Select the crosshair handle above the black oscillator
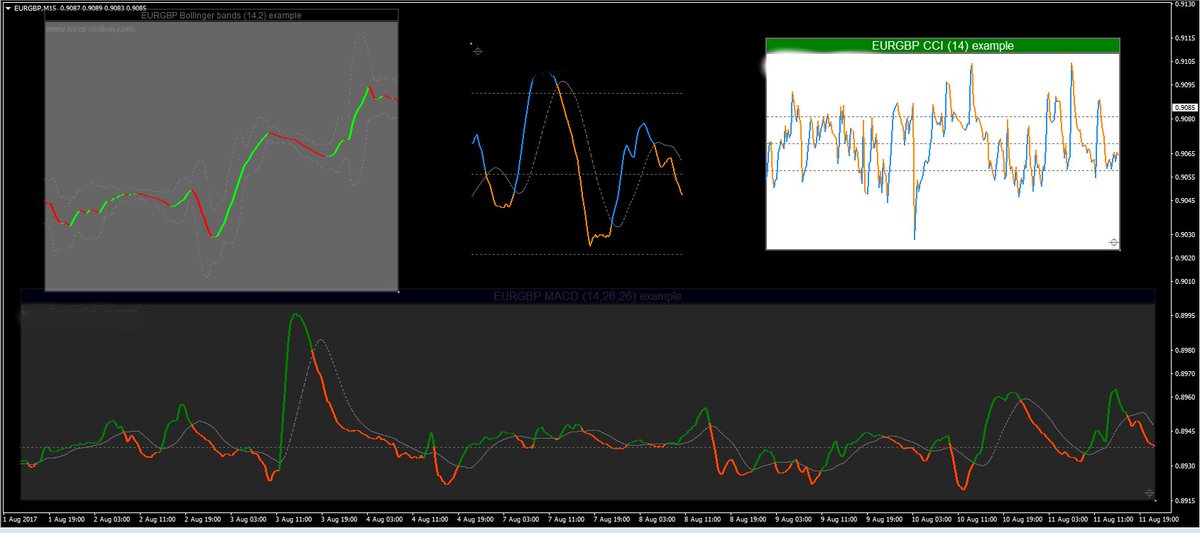Image resolution: width=1200 pixels, height=533 pixels. (x=478, y=50)
